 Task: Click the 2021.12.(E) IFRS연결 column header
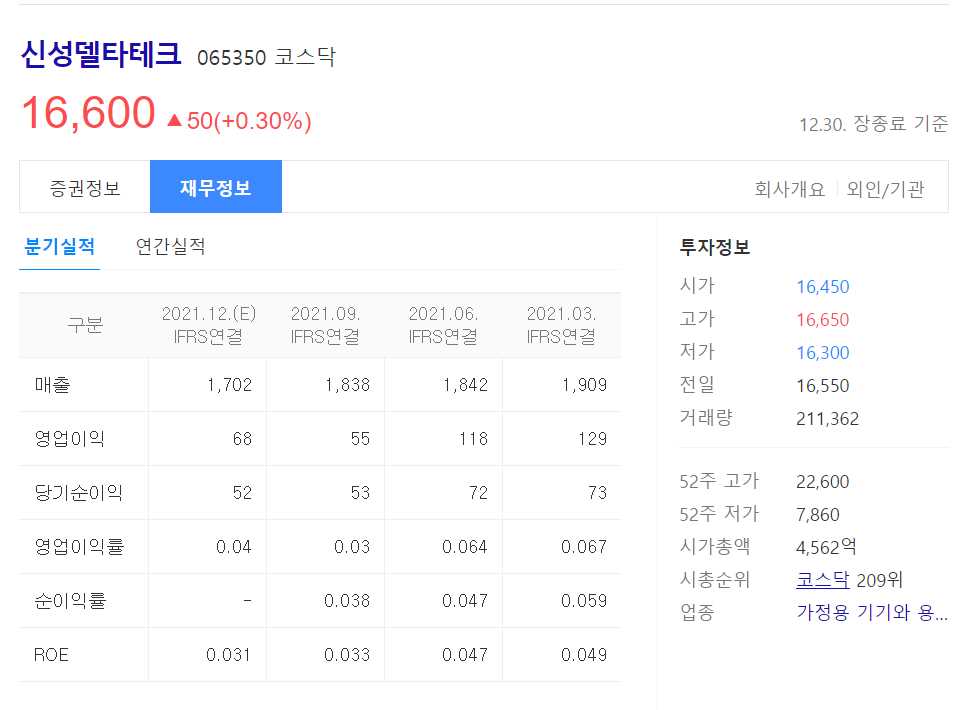click(208, 326)
